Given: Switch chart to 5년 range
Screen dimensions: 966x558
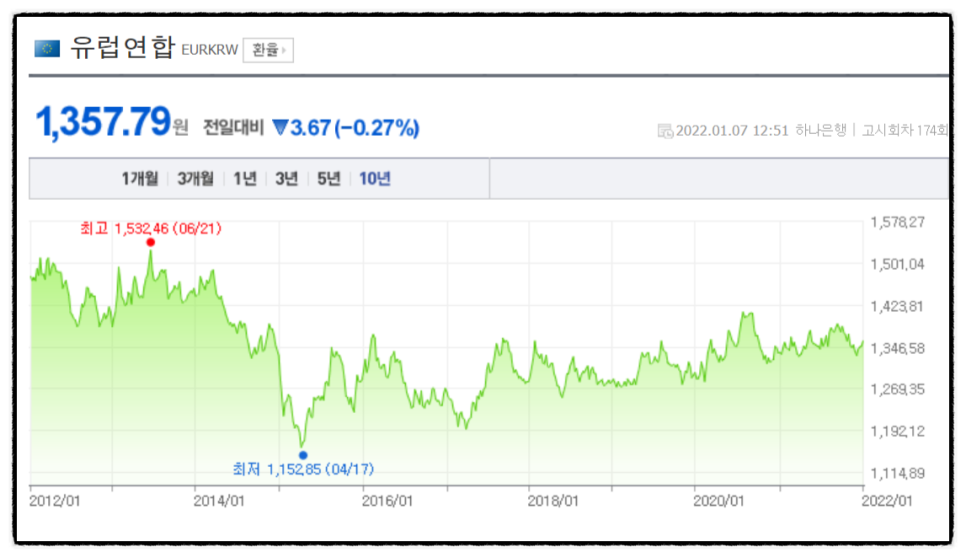Looking at the screenshot, I should 328,179.
